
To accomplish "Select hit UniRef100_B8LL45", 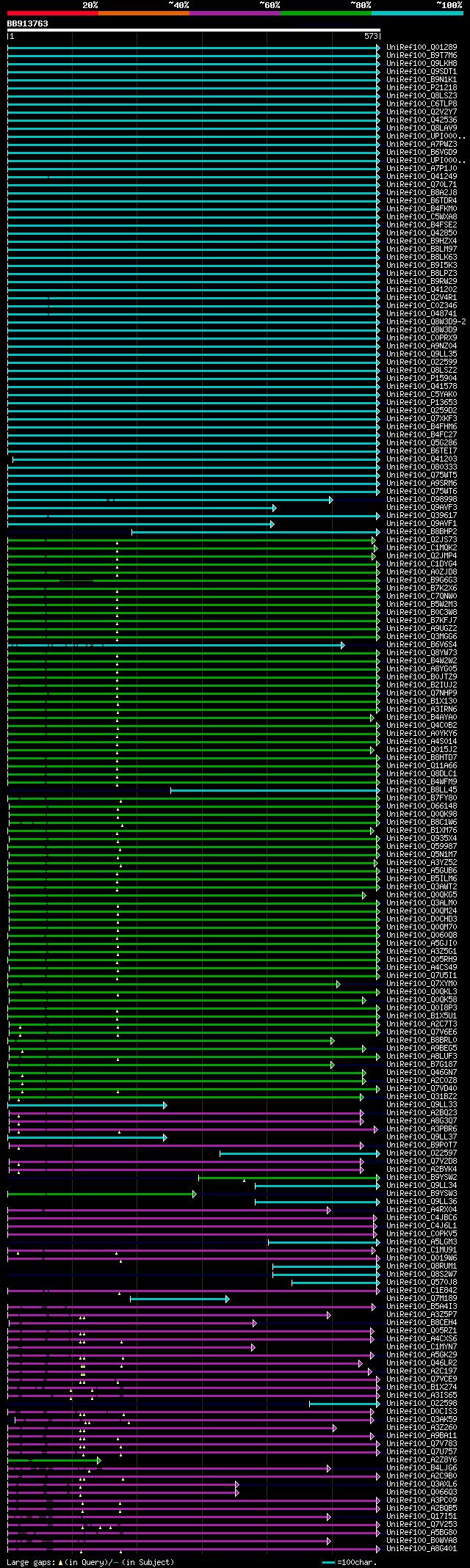I will coord(422,790).
